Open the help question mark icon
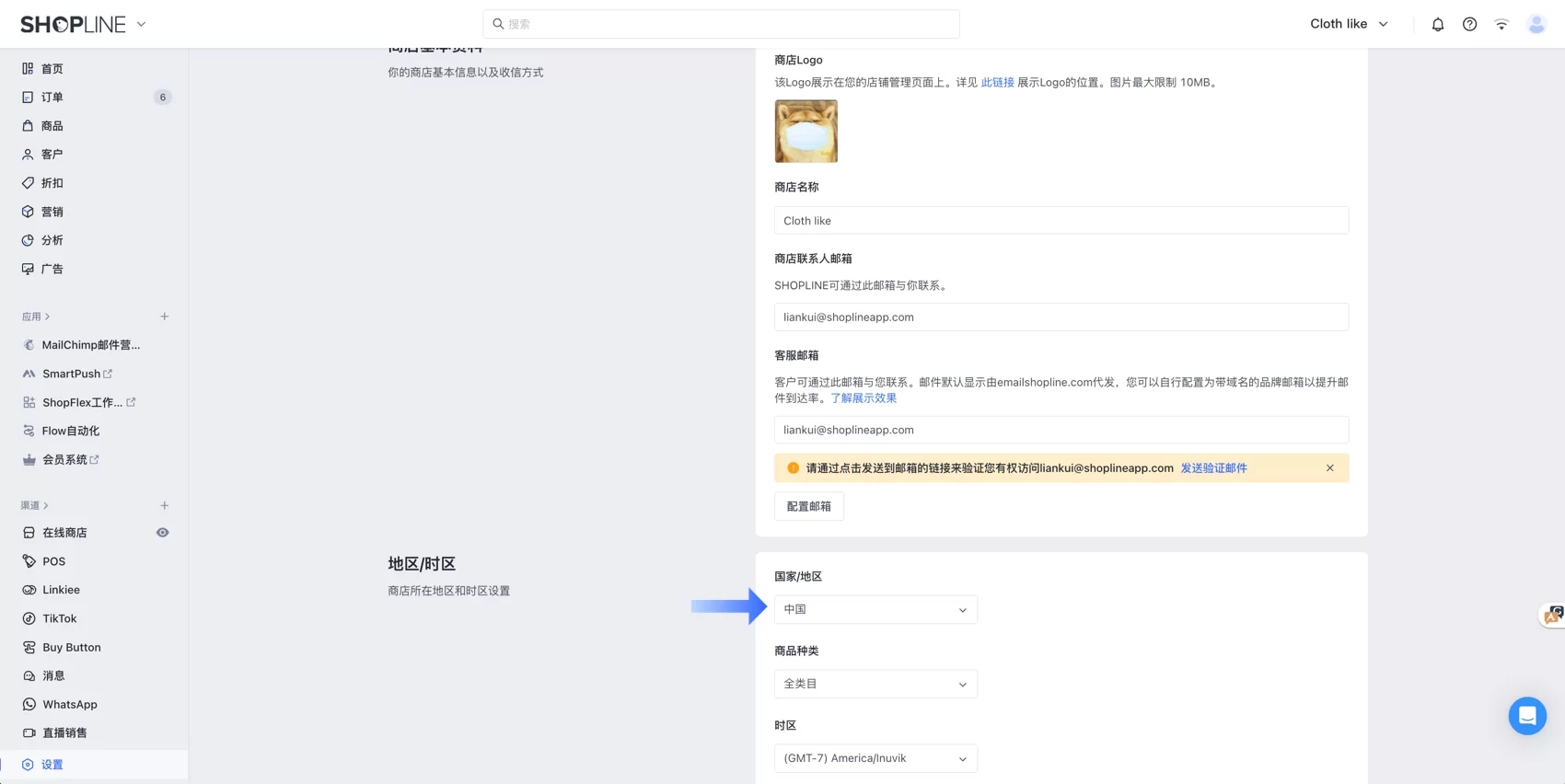Image resolution: width=1565 pixels, height=784 pixels. pyautogui.click(x=1469, y=25)
